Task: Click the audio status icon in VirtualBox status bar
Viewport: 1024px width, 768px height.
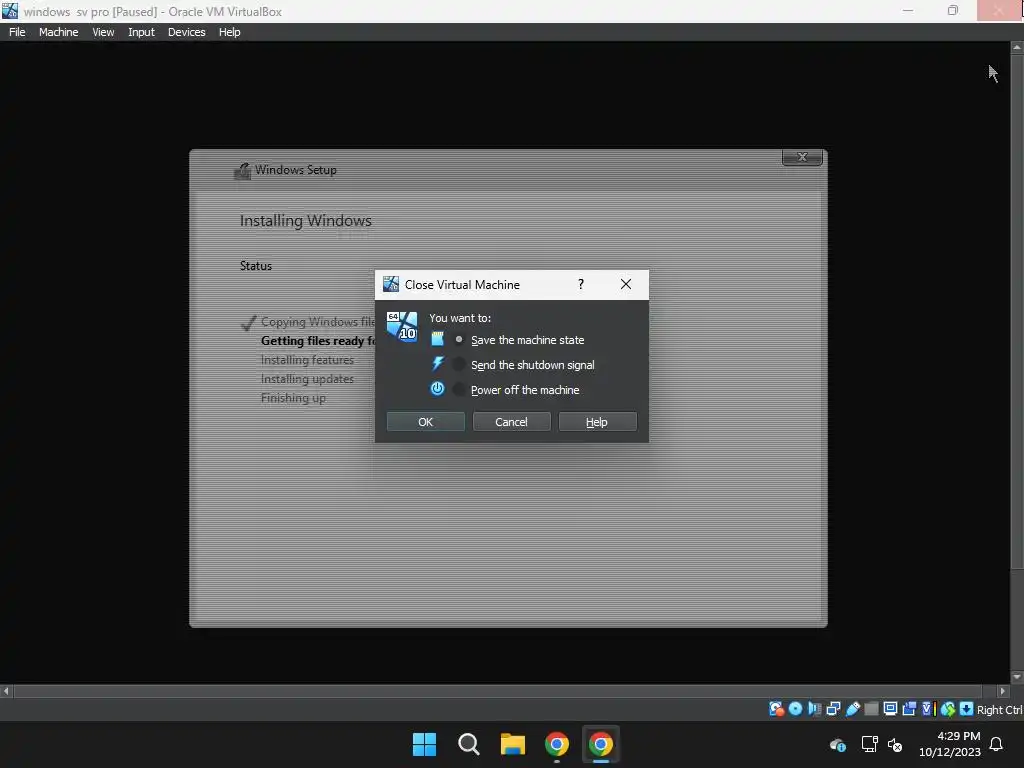Action: [814, 709]
